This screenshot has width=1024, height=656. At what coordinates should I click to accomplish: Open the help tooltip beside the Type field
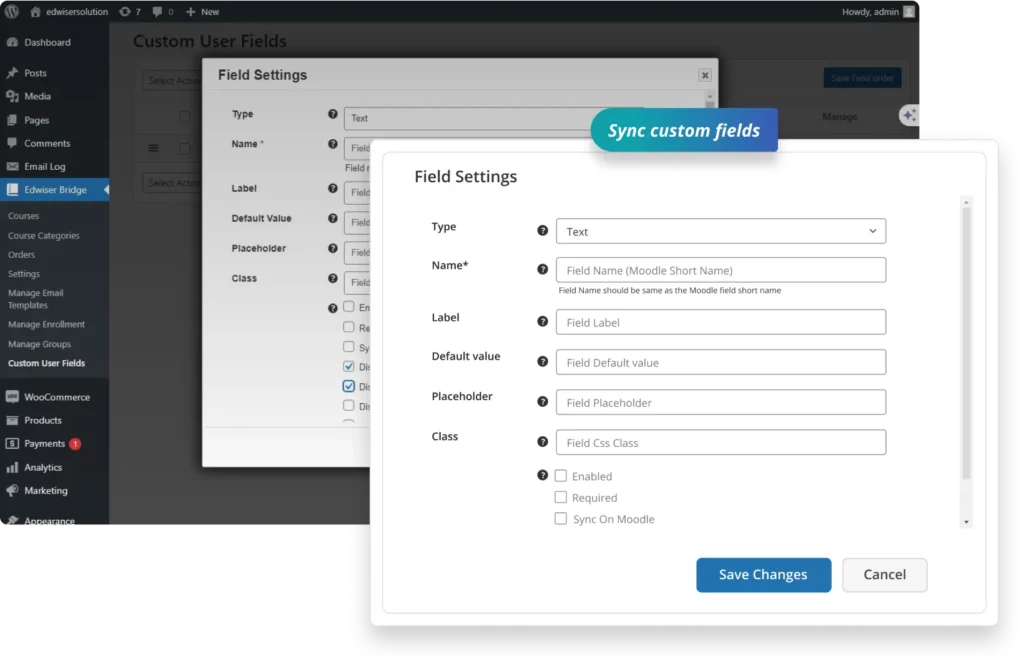click(x=543, y=229)
